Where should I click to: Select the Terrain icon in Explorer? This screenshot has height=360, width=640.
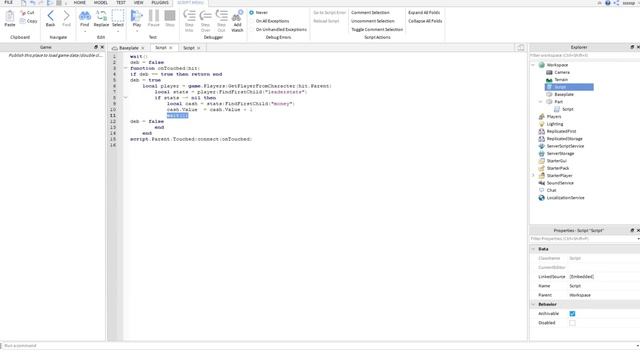click(549, 80)
